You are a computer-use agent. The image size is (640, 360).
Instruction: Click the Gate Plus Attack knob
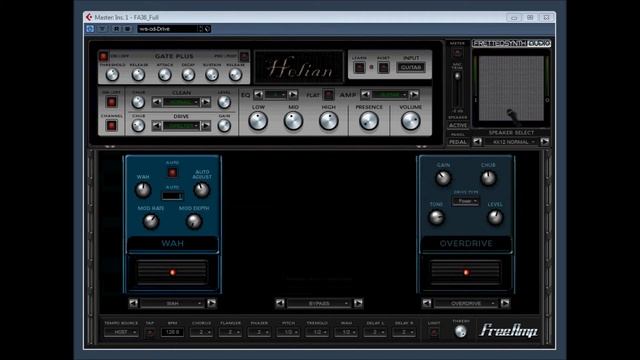pyautogui.click(x=164, y=75)
